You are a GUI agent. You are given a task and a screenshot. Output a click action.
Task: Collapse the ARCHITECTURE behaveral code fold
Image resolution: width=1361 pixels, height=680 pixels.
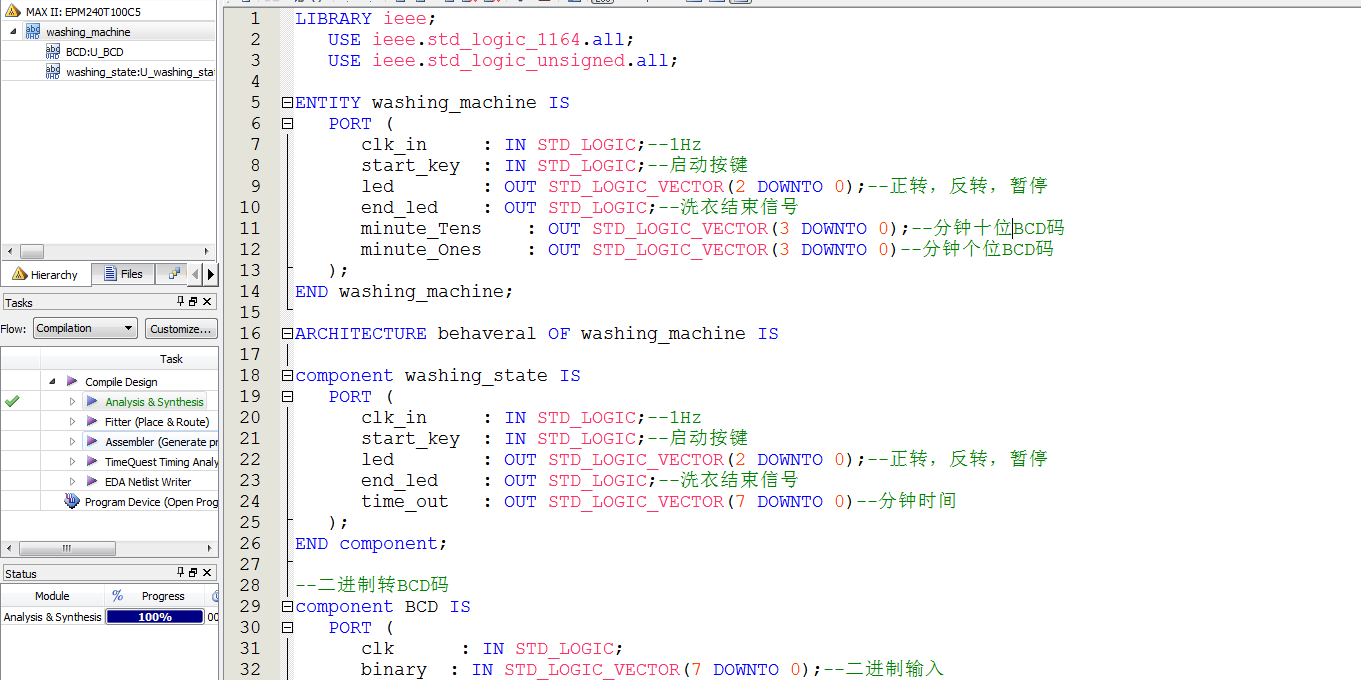288,334
